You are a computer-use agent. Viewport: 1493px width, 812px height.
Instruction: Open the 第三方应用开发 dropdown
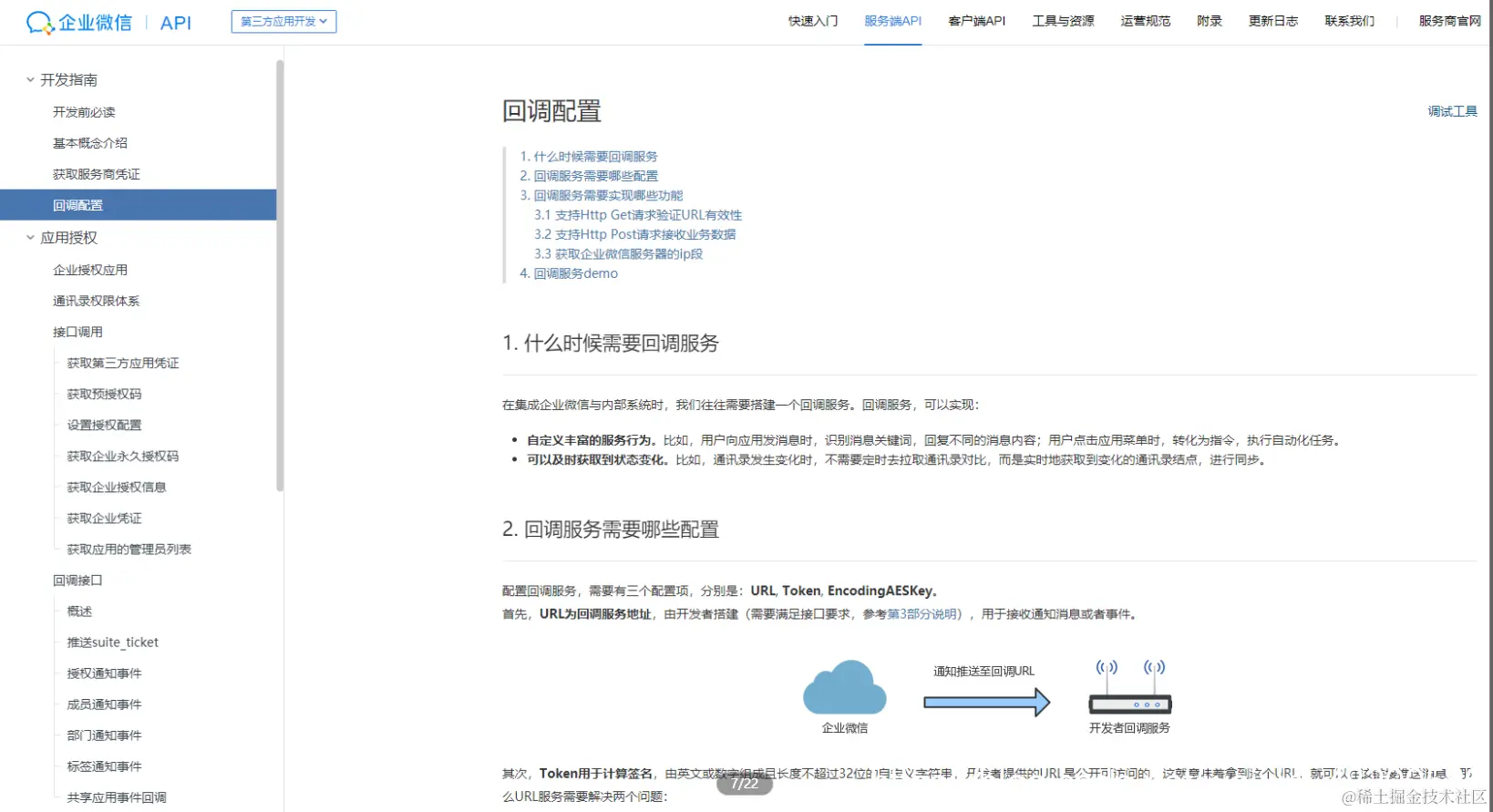[x=283, y=22]
